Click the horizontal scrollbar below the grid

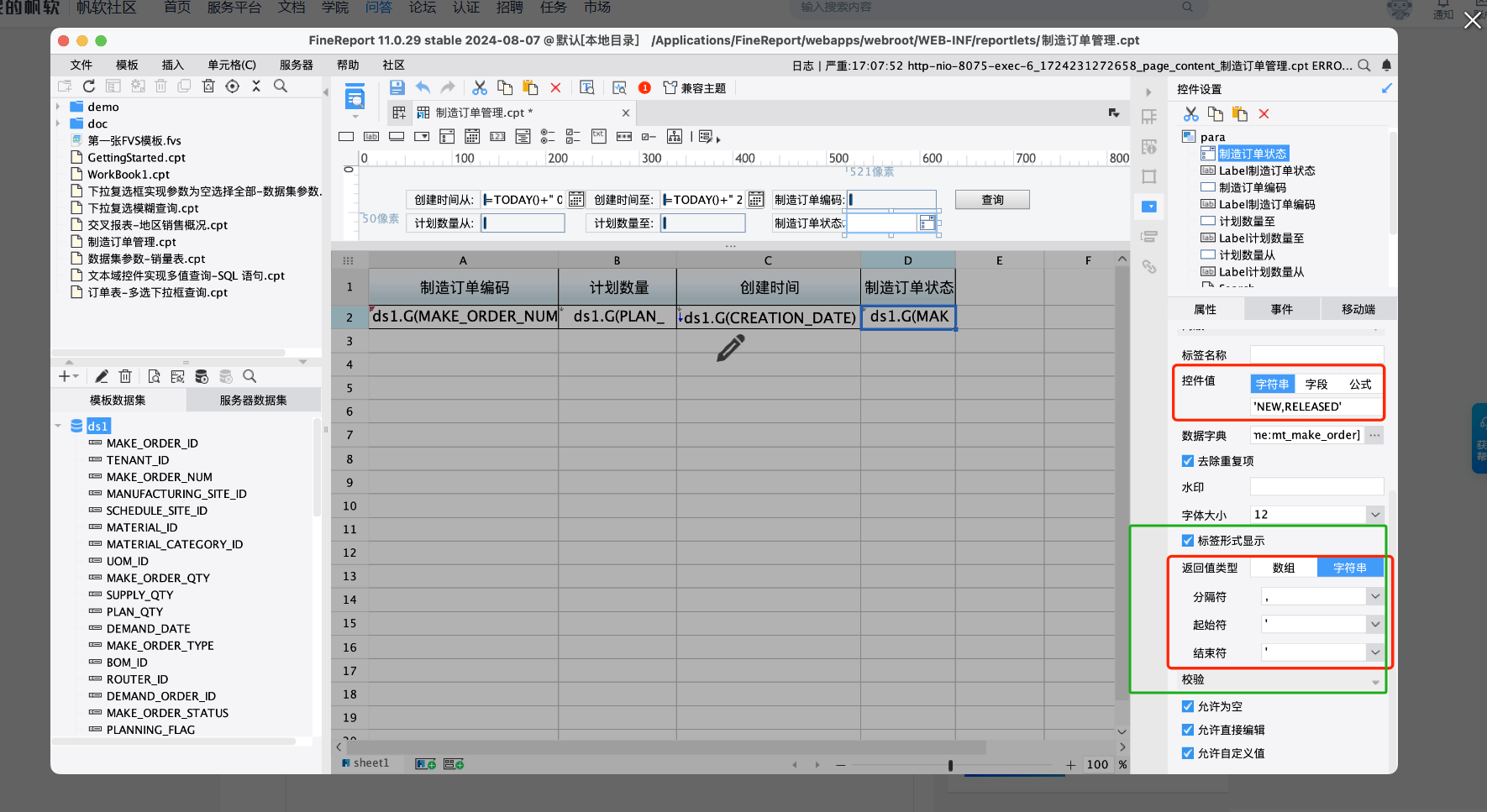coord(666,747)
